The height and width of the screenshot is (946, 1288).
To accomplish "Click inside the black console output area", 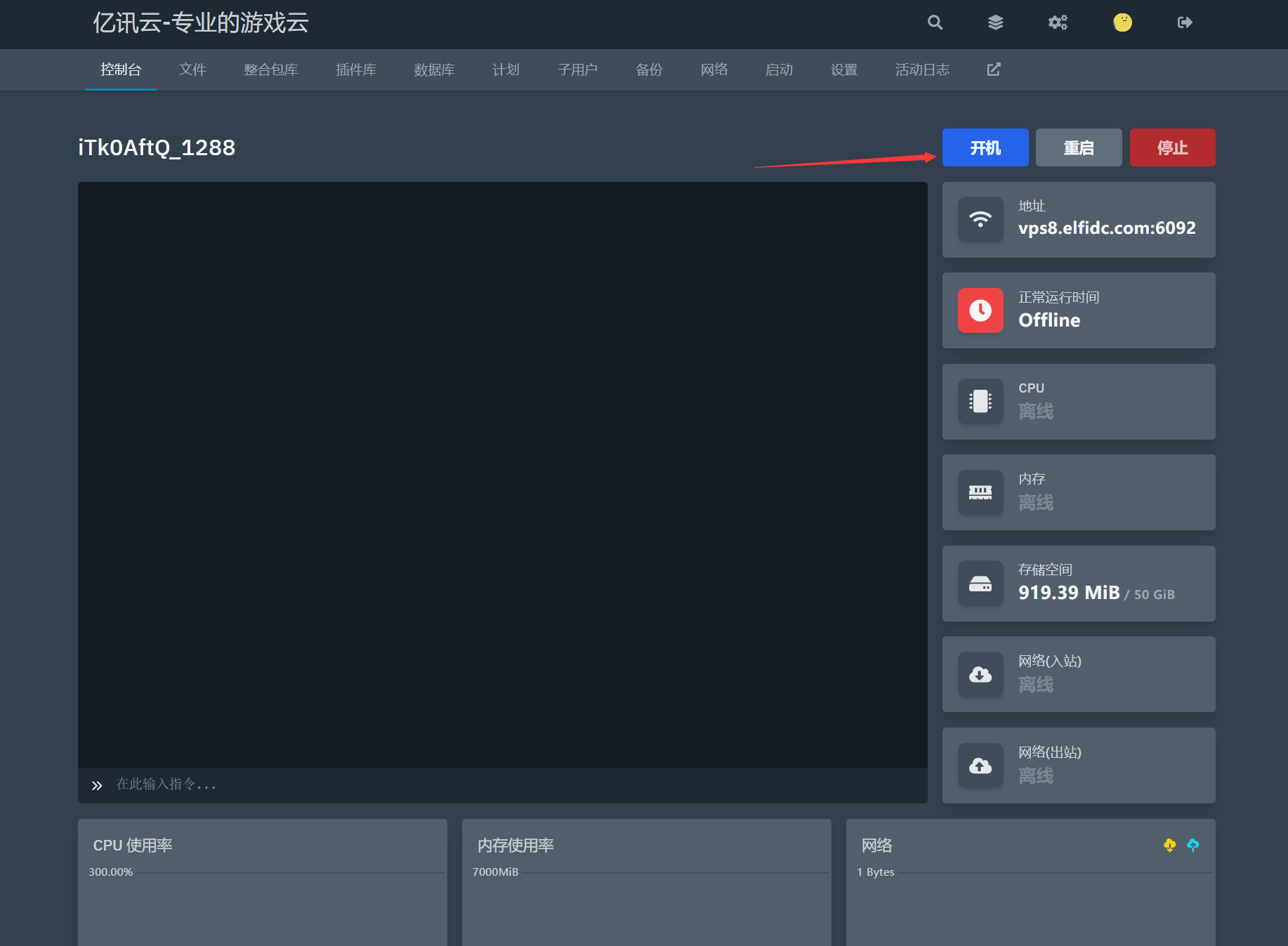I will pyautogui.click(x=503, y=475).
